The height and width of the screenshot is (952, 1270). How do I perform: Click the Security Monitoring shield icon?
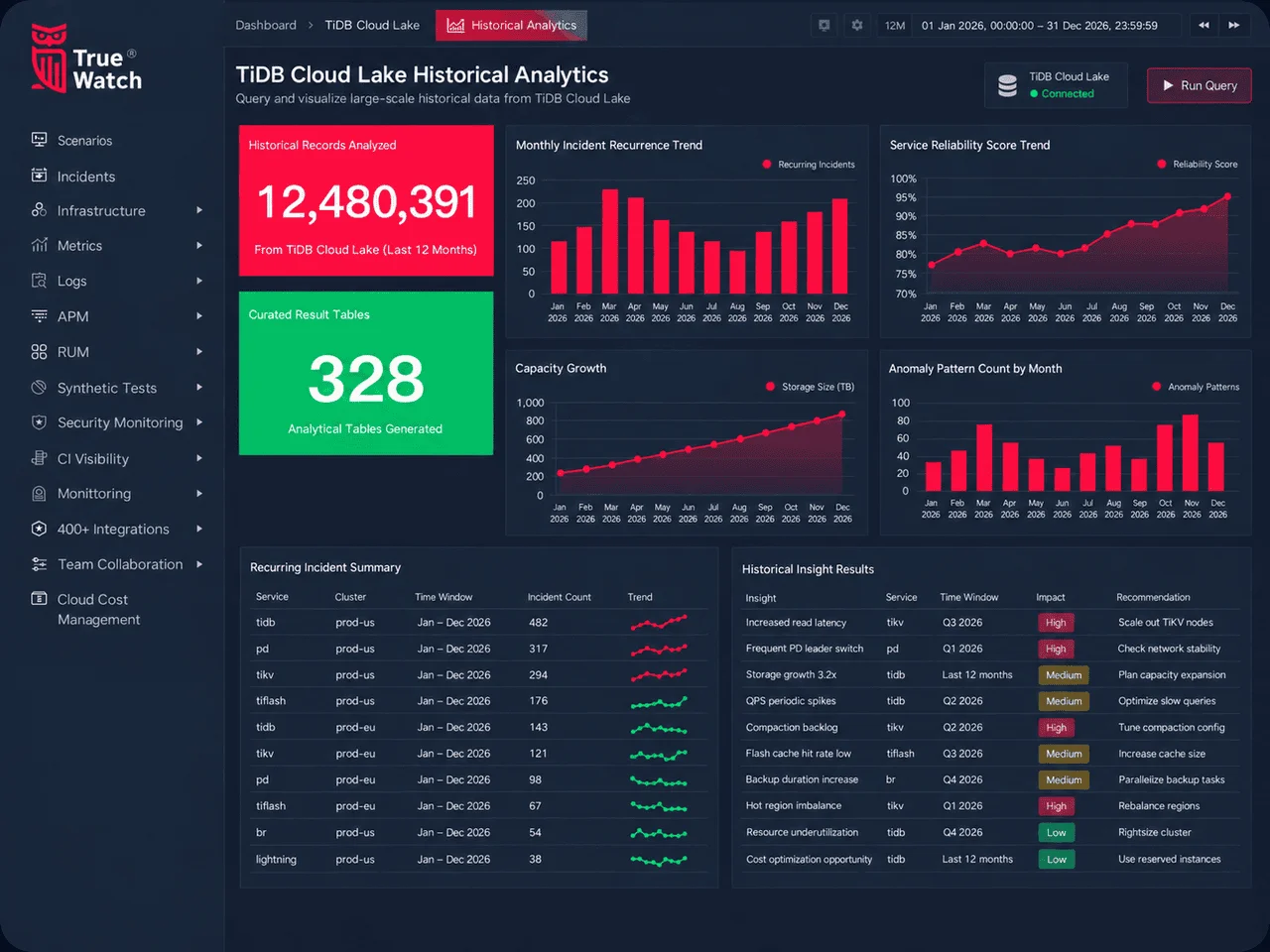click(x=40, y=422)
